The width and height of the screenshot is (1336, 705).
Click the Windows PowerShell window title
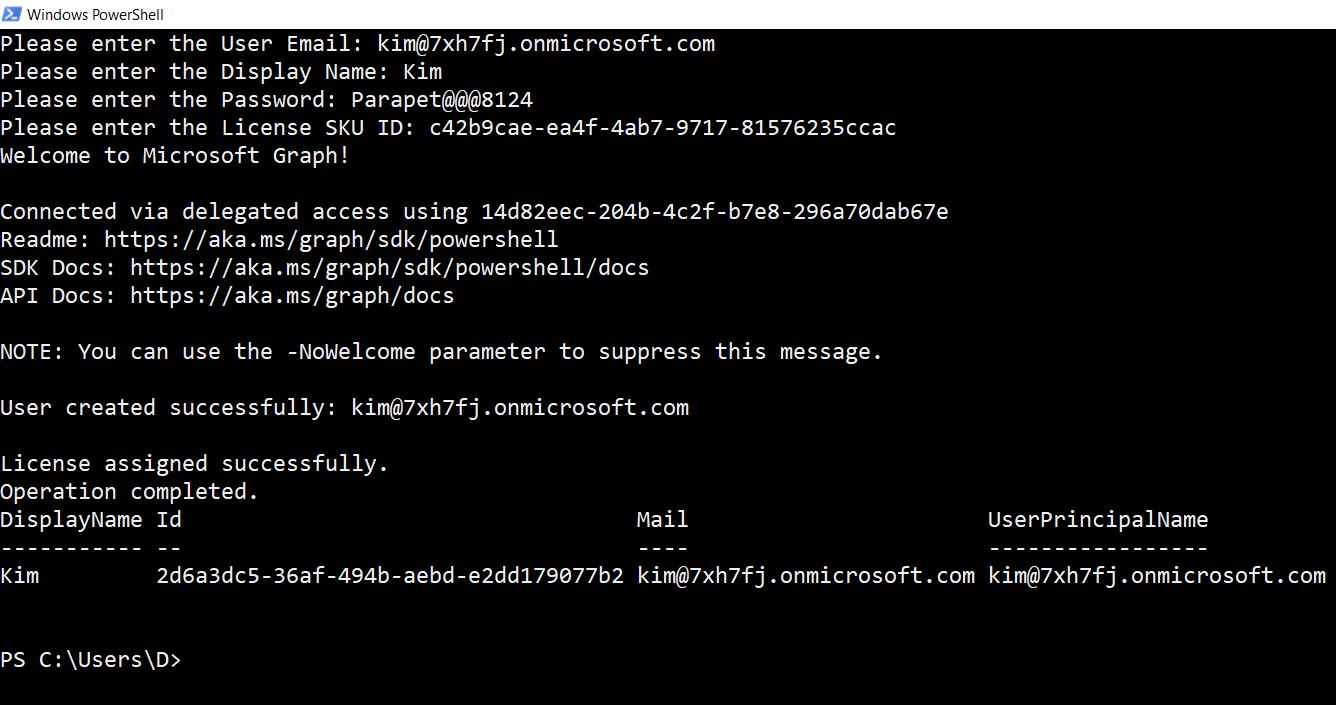click(x=95, y=14)
